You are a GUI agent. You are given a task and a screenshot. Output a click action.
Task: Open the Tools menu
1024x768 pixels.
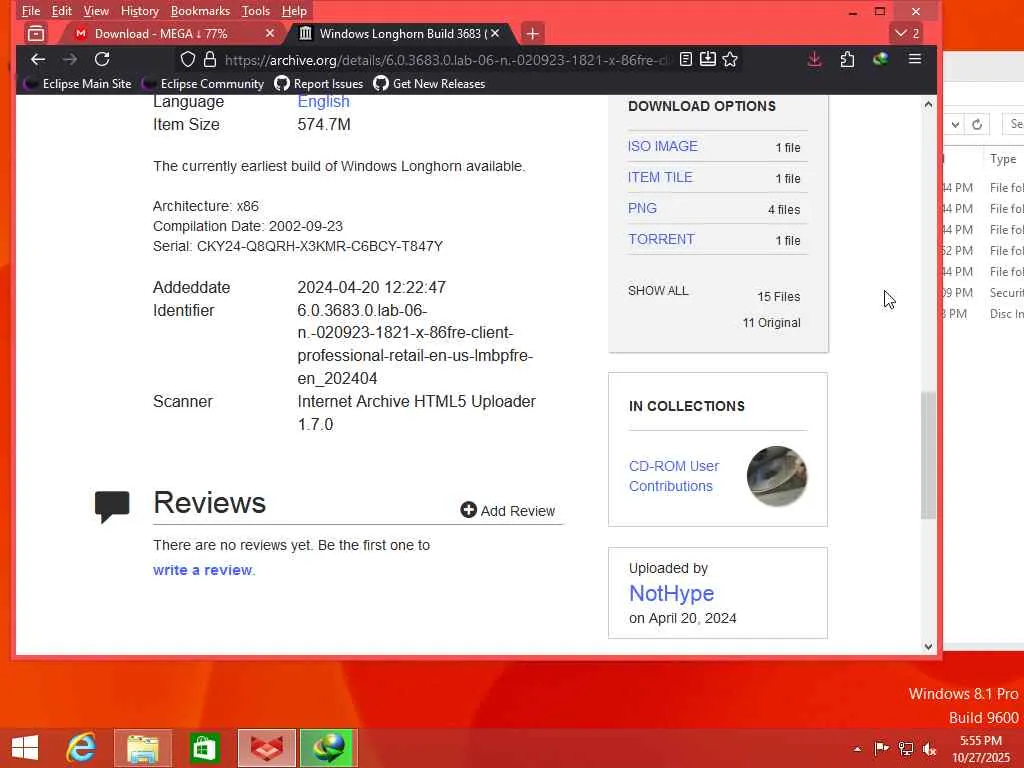pos(255,11)
